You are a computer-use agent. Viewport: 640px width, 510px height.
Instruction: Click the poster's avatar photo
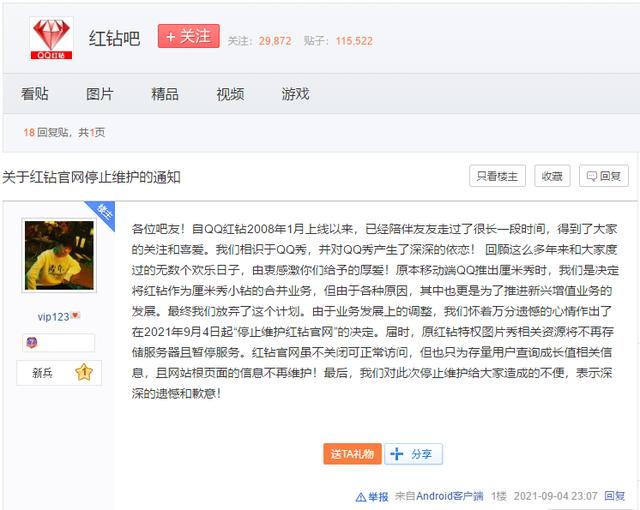tap(59, 259)
